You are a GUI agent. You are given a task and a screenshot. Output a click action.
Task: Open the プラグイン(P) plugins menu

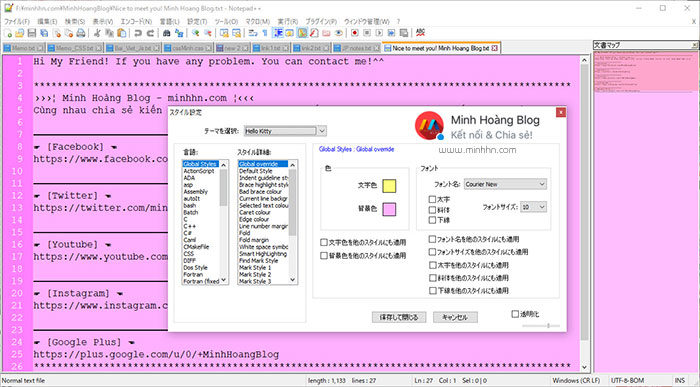point(321,21)
